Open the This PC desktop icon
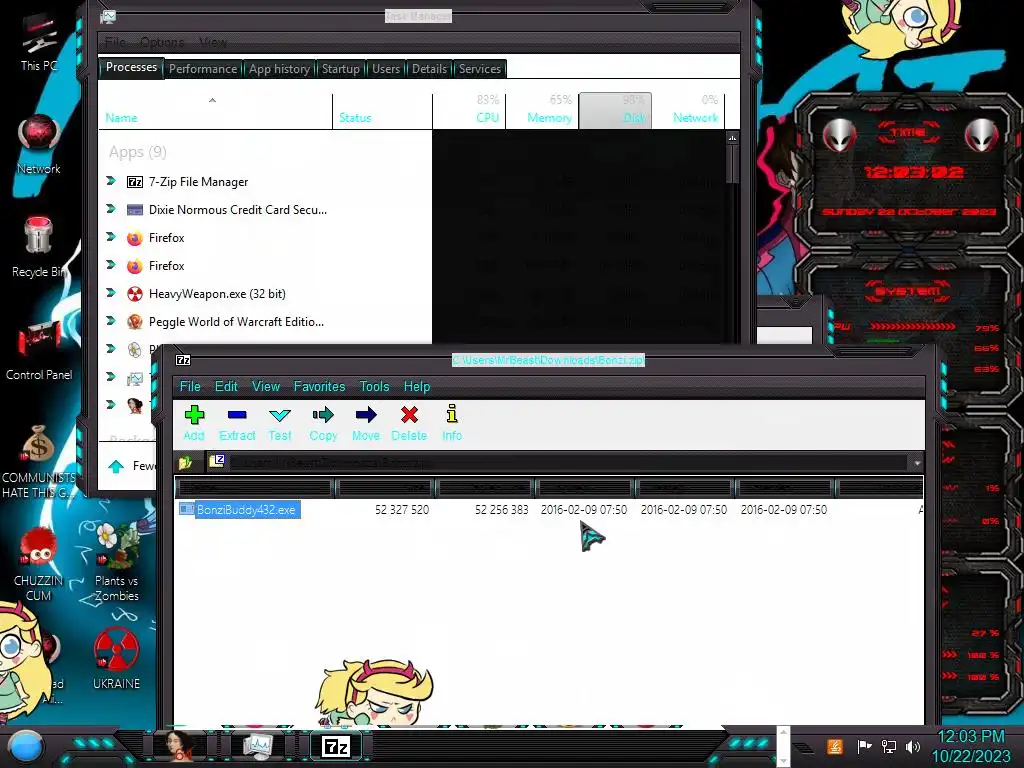The image size is (1024, 768). click(39, 43)
